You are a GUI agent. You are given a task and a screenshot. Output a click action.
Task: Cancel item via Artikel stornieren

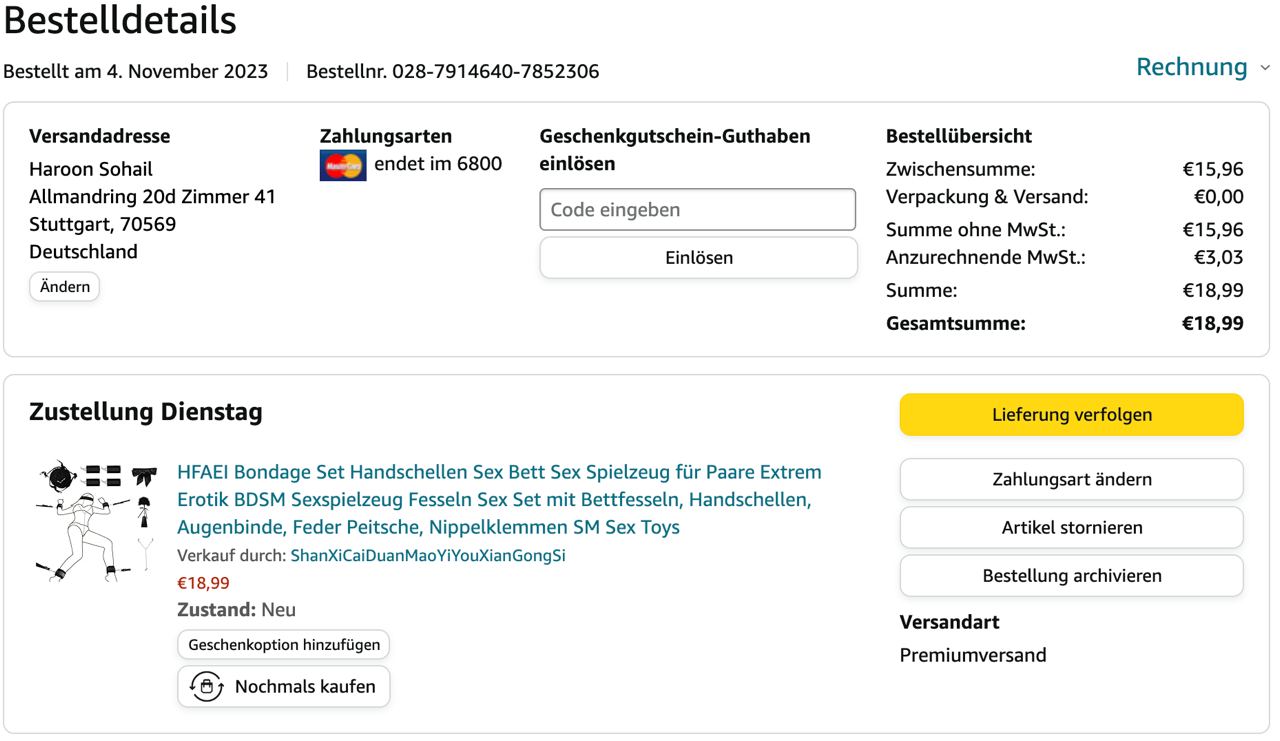[x=1071, y=527]
